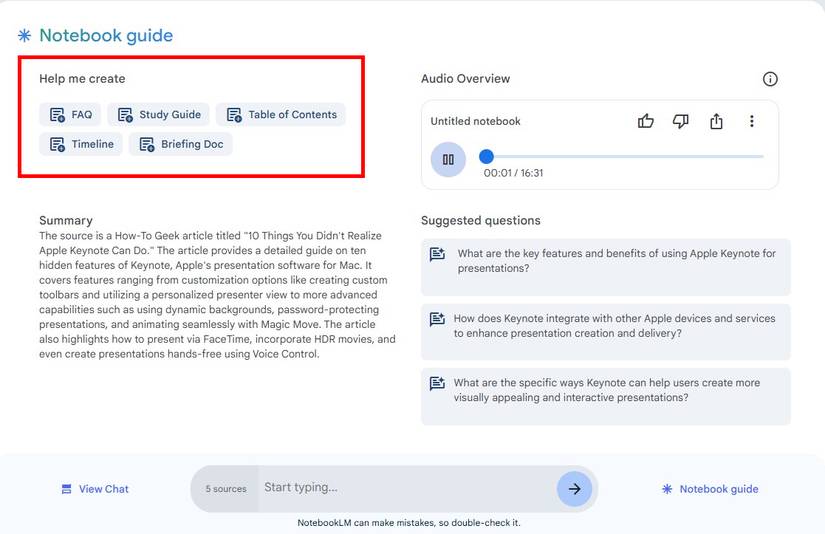
Task: Create an FAQ document
Action: 70,115
